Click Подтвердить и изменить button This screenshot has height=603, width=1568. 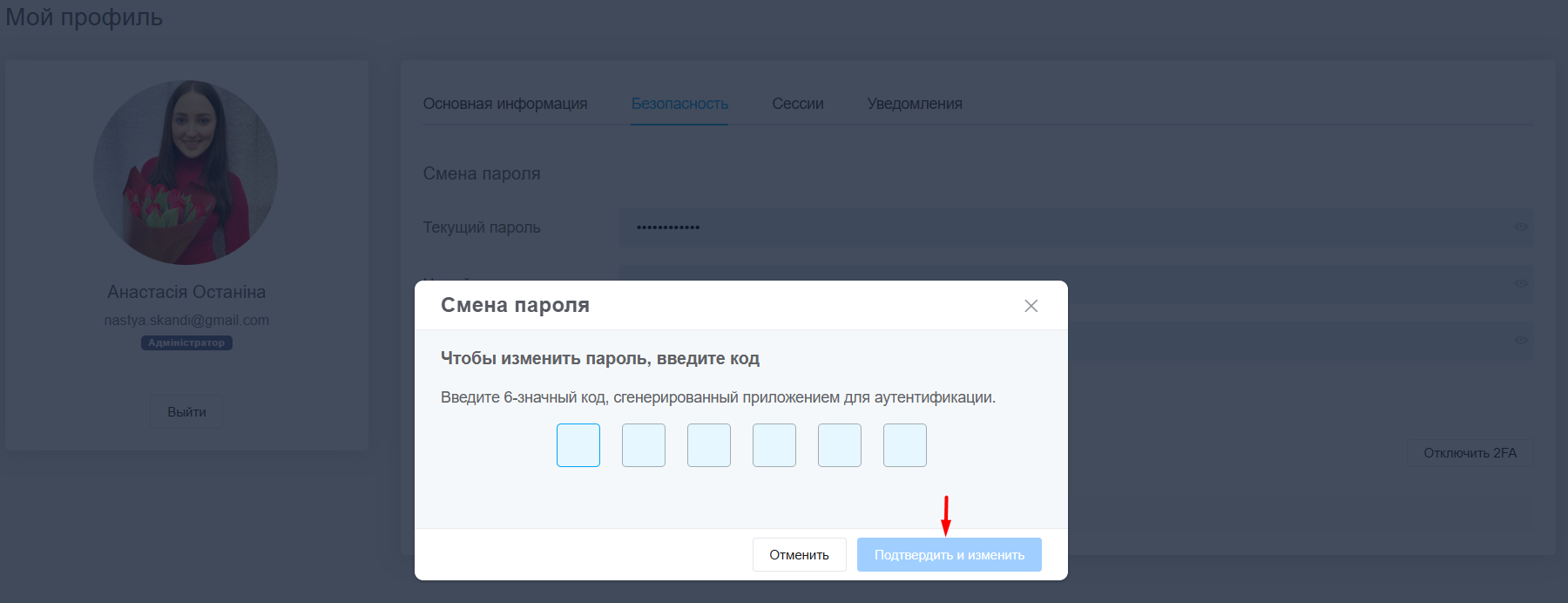pyautogui.click(x=949, y=555)
